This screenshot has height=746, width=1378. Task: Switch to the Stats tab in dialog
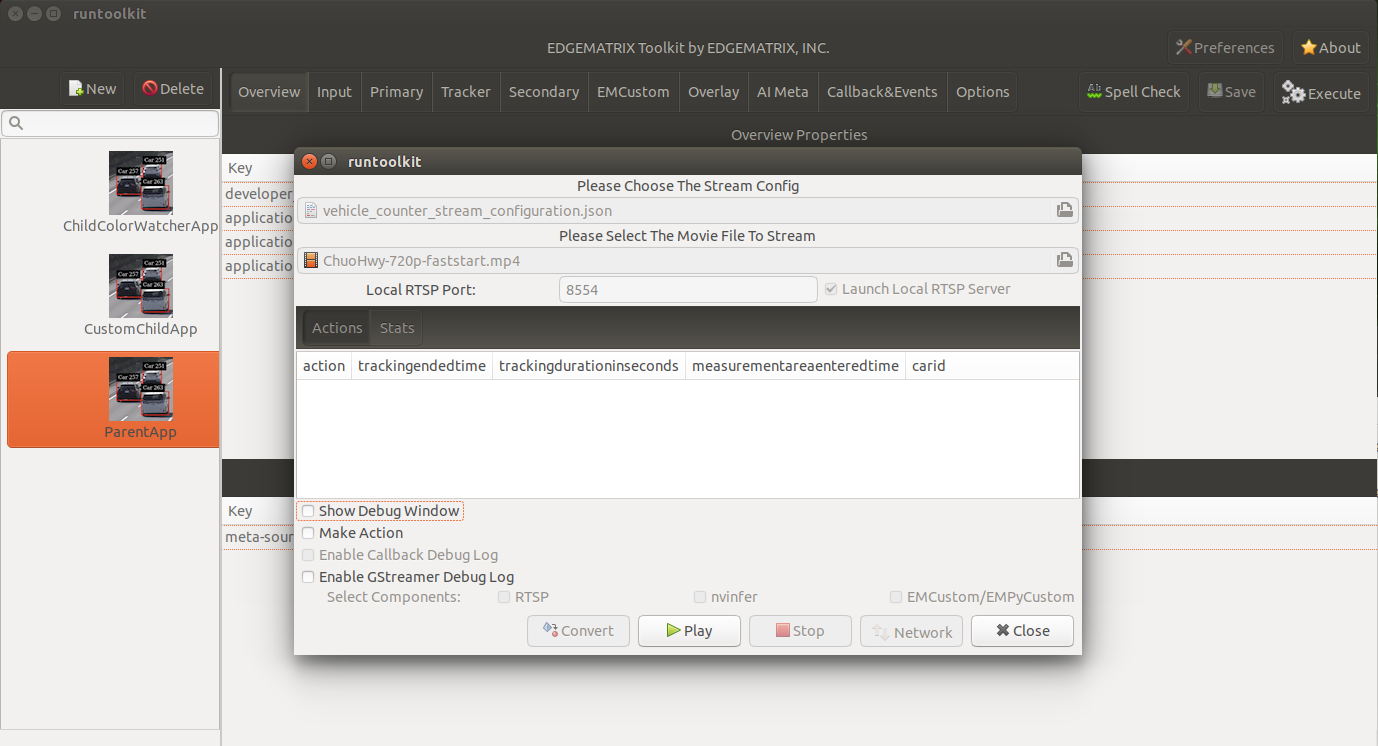click(397, 327)
